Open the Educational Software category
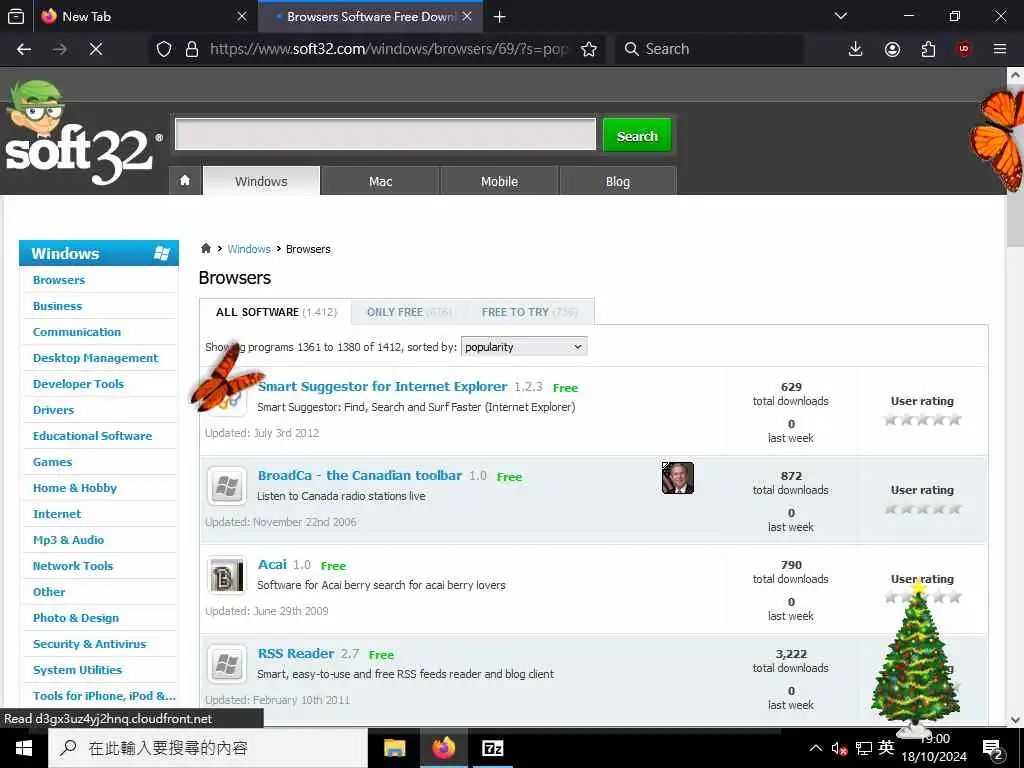 coord(92,436)
